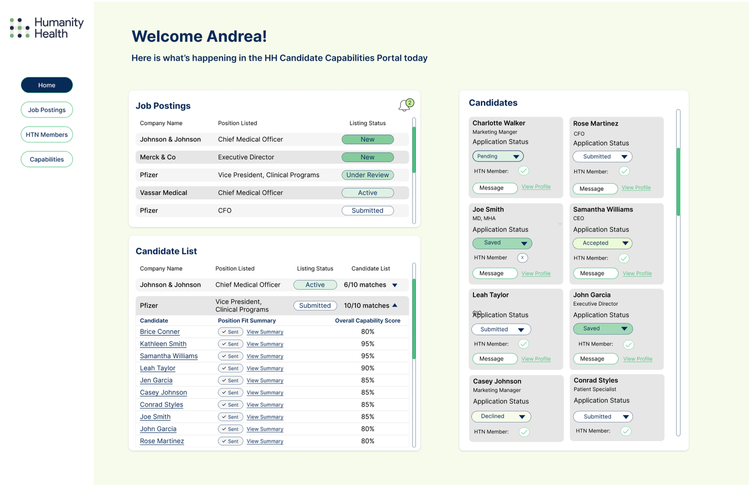
Task: Open Casey Johnson link in Candidate List
Action: 164,393
